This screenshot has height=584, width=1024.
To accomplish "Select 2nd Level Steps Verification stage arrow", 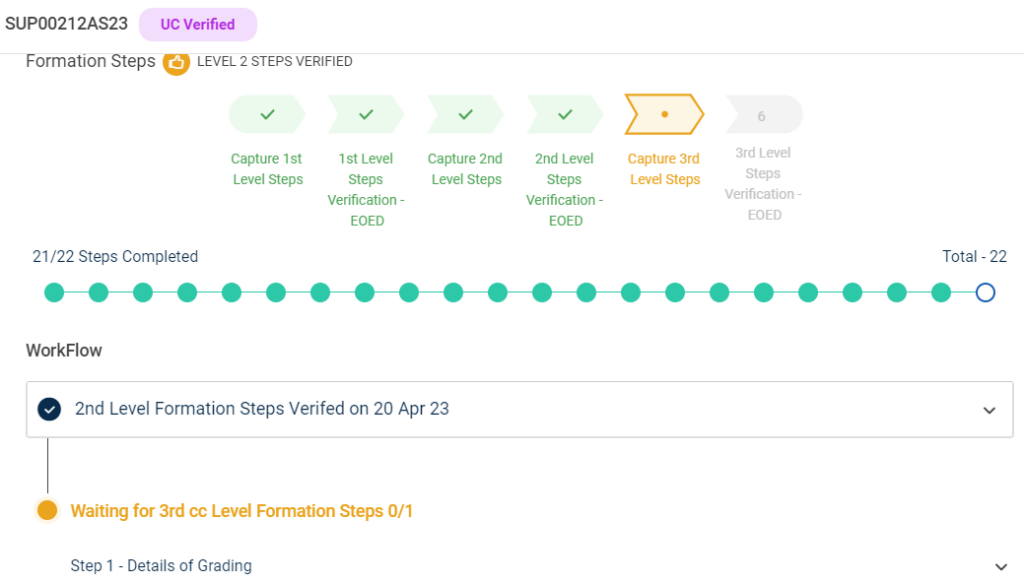I will click(565, 115).
